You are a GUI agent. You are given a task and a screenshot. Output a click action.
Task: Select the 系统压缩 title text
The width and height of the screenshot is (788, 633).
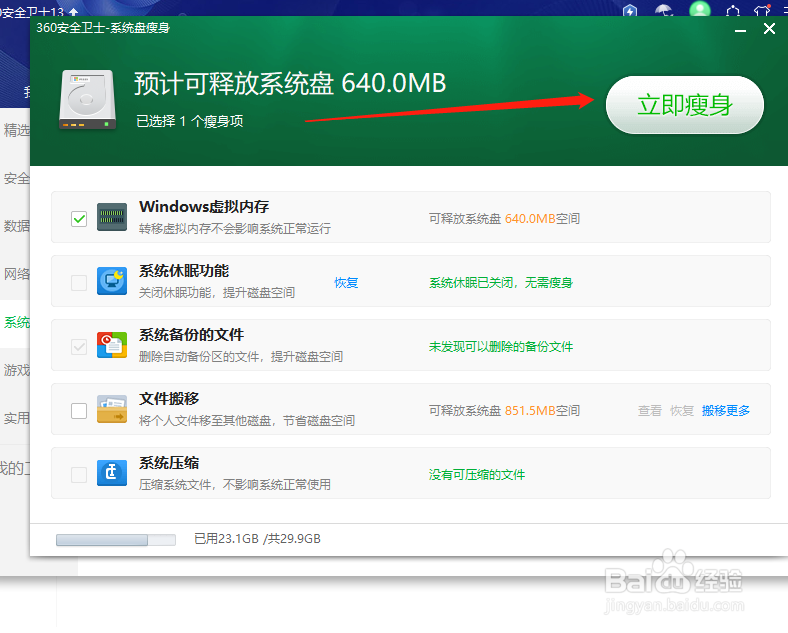click(169, 463)
